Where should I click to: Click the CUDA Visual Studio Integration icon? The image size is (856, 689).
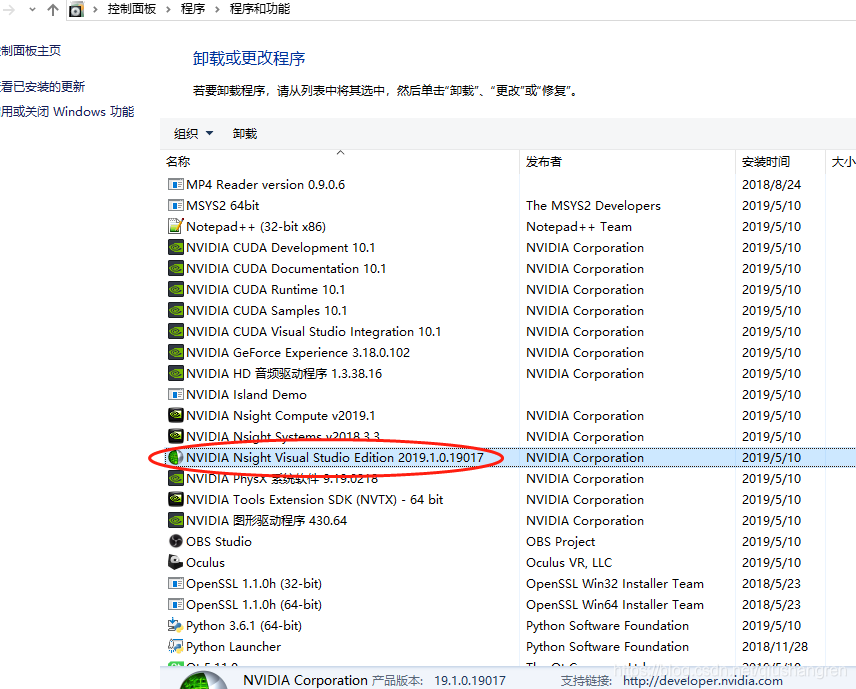(175, 331)
